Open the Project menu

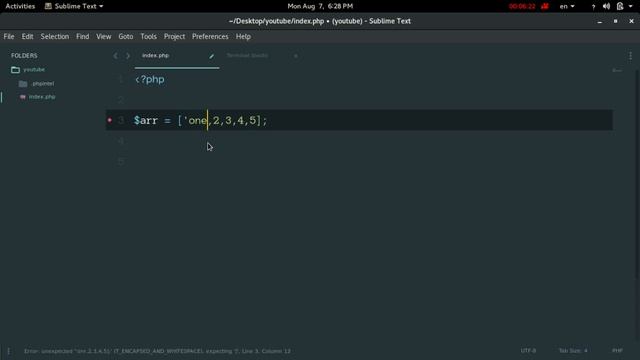[174, 36]
